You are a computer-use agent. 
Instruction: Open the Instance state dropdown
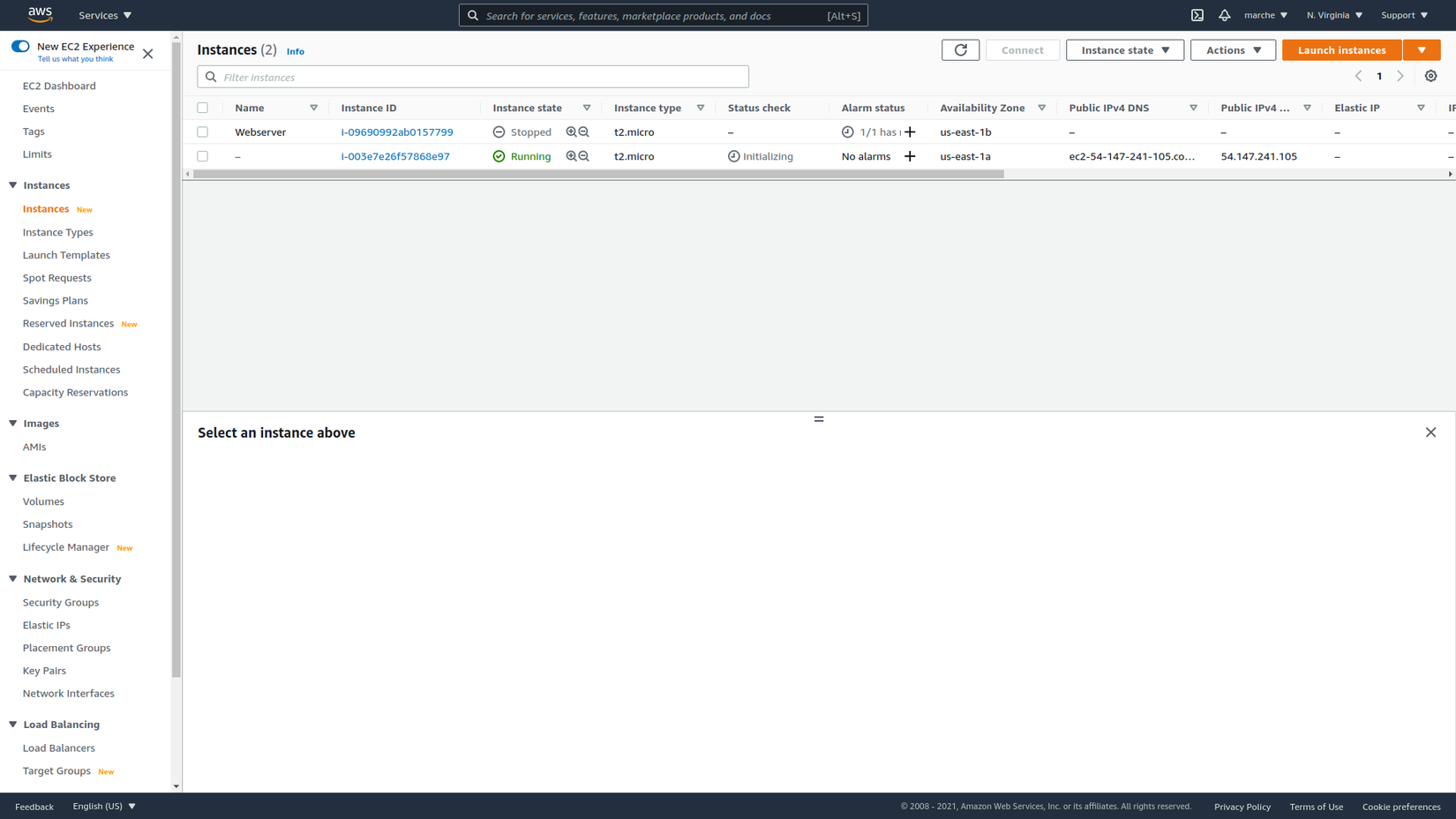pyautogui.click(x=1125, y=50)
